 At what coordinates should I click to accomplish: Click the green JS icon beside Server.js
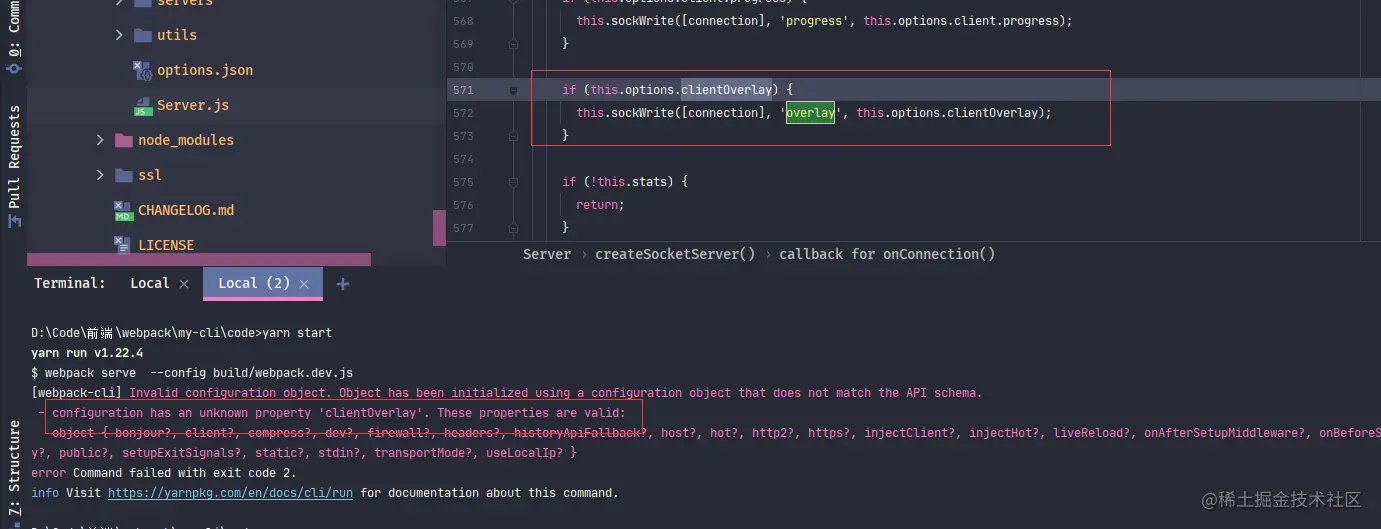click(141, 105)
